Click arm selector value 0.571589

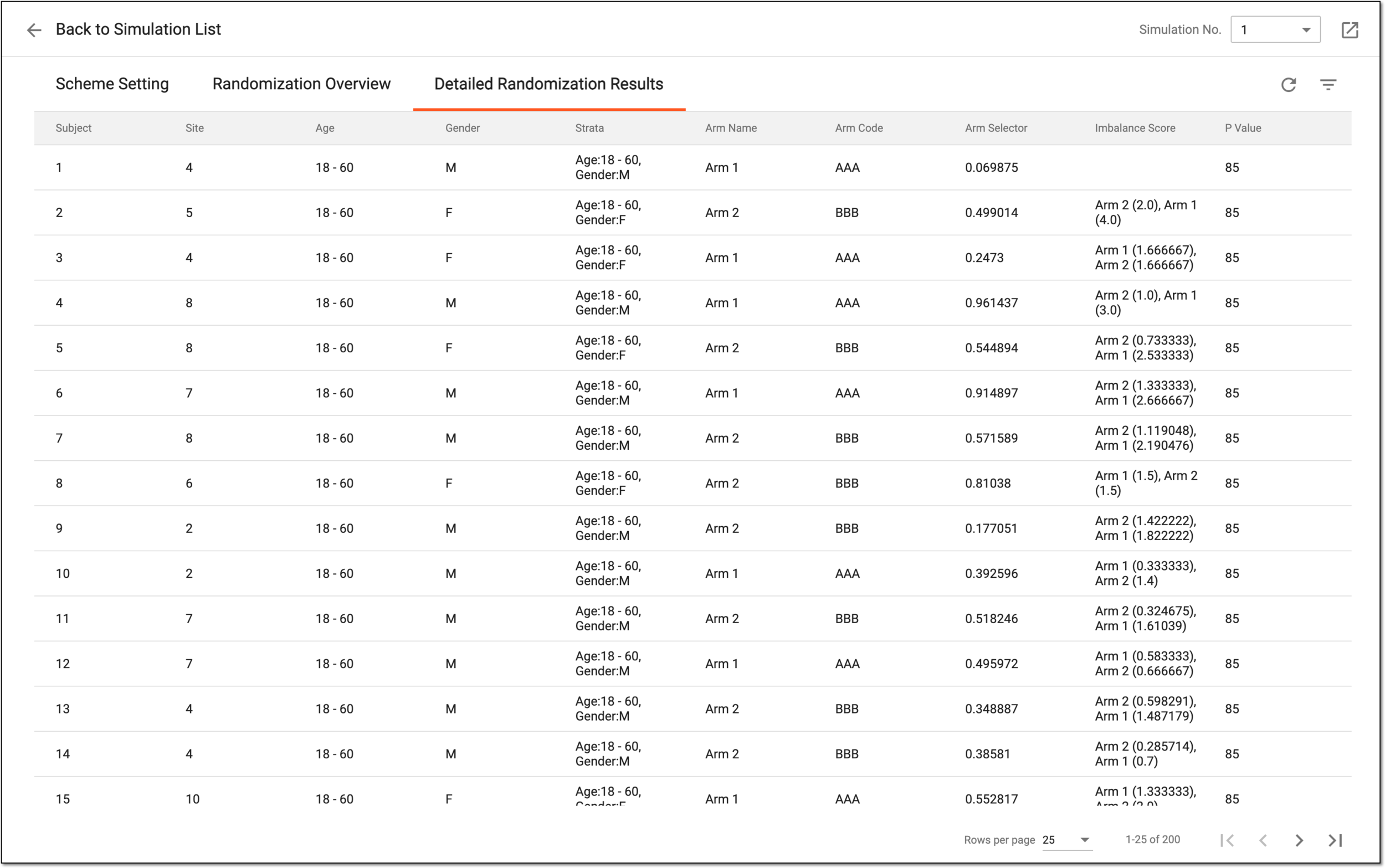991,438
